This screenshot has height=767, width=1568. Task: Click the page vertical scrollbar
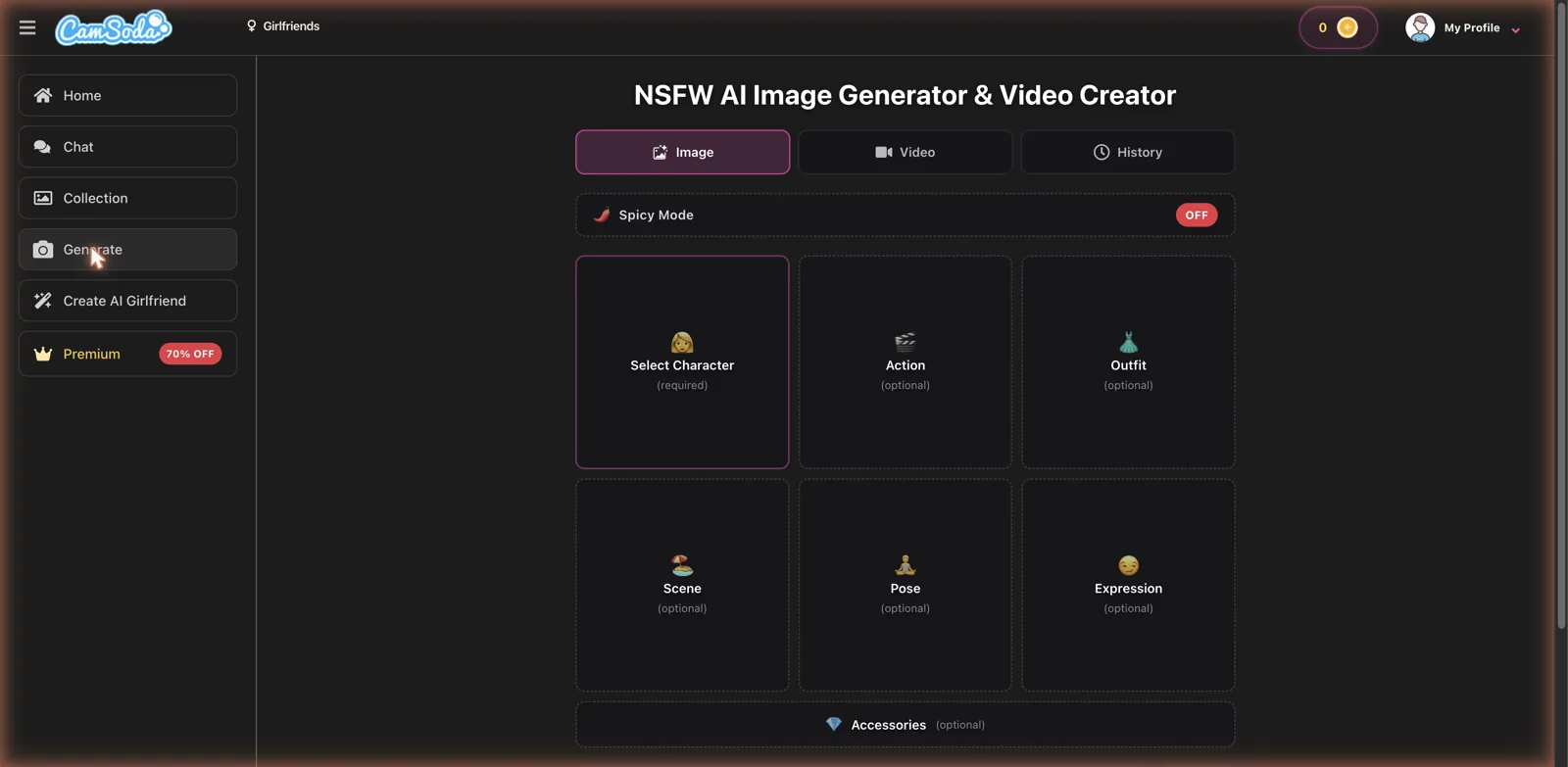(x=1561, y=313)
